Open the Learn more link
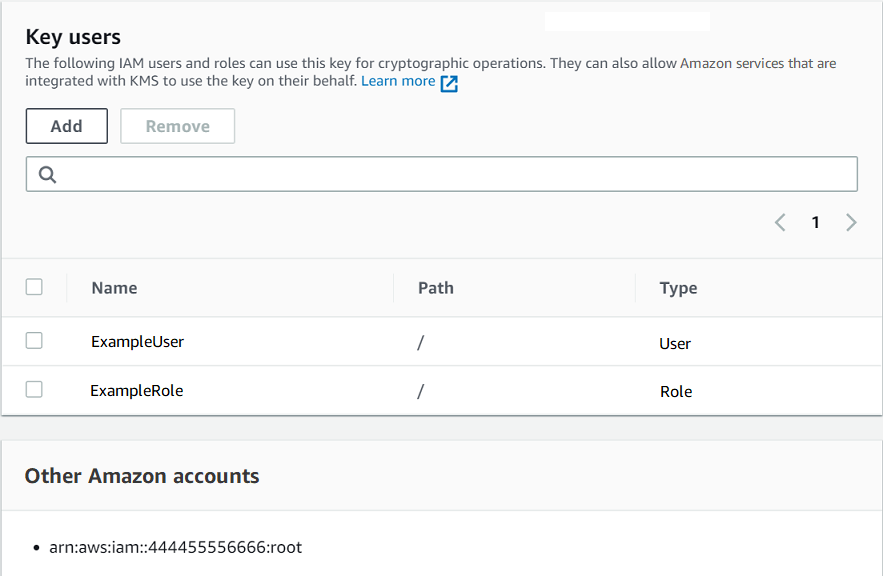The width and height of the screenshot is (883, 579). point(398,81)
